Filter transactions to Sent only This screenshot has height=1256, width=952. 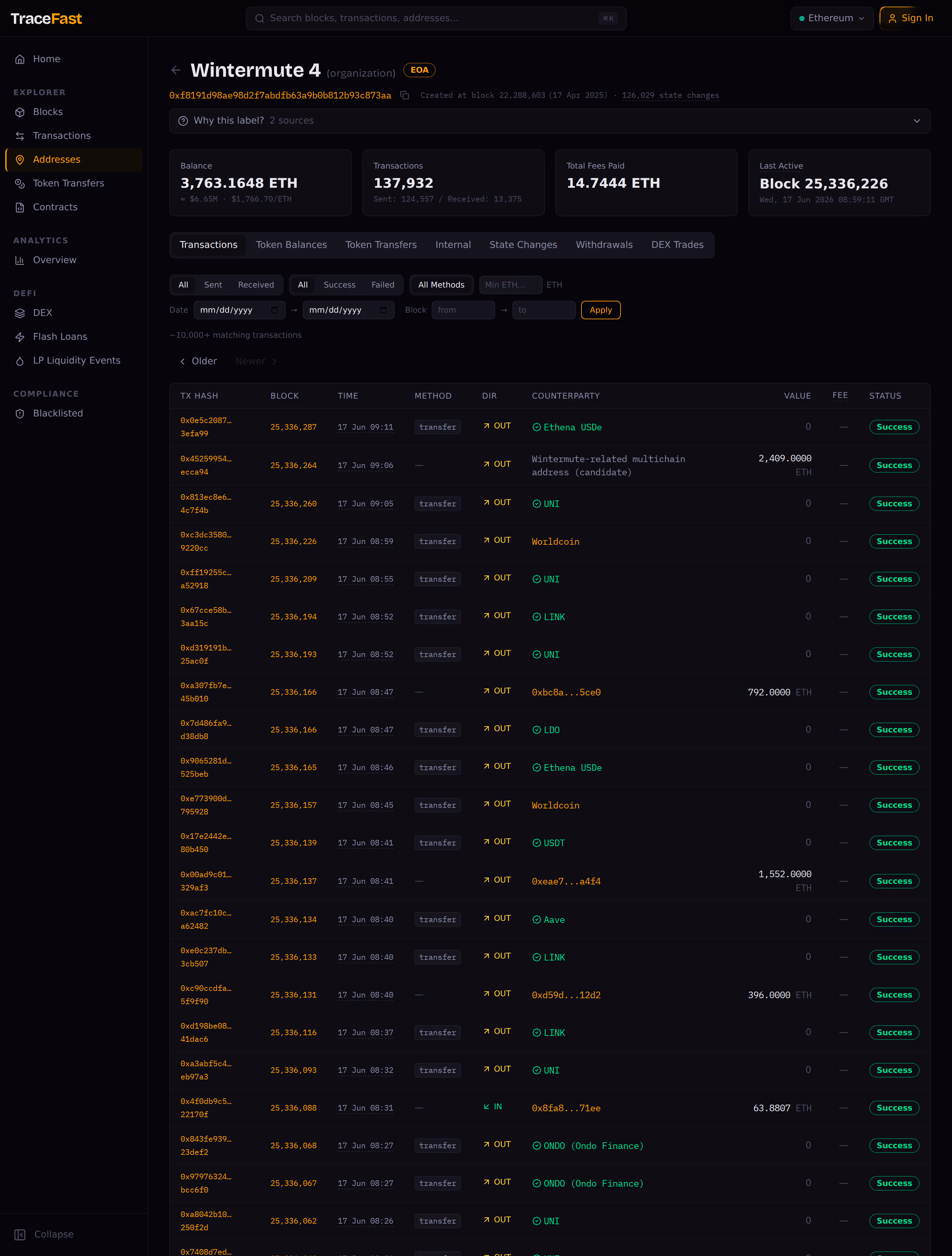[x=213, y=285]
